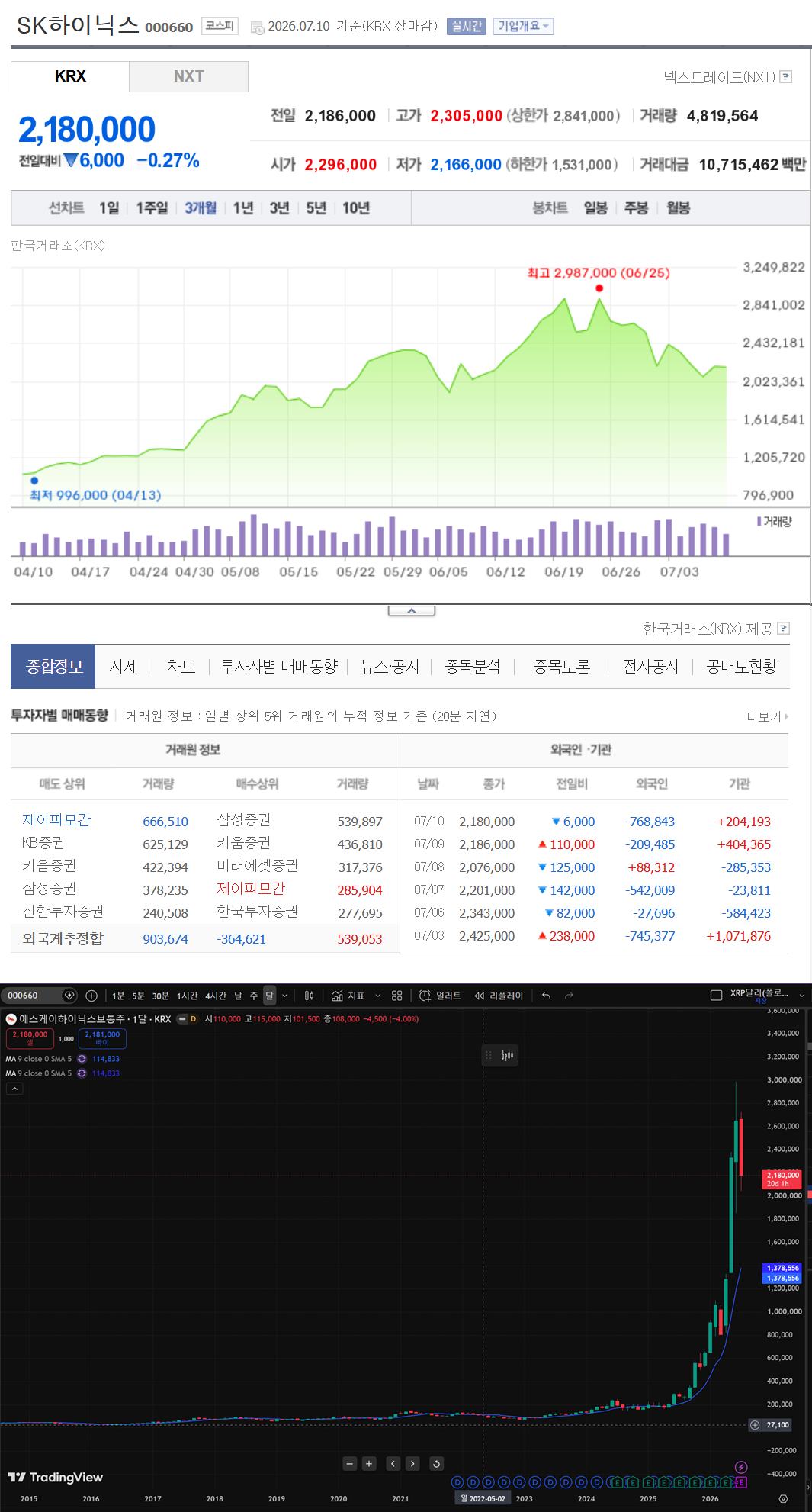Click the 2,180,000 sell (셀) button

coord(30,1038)
